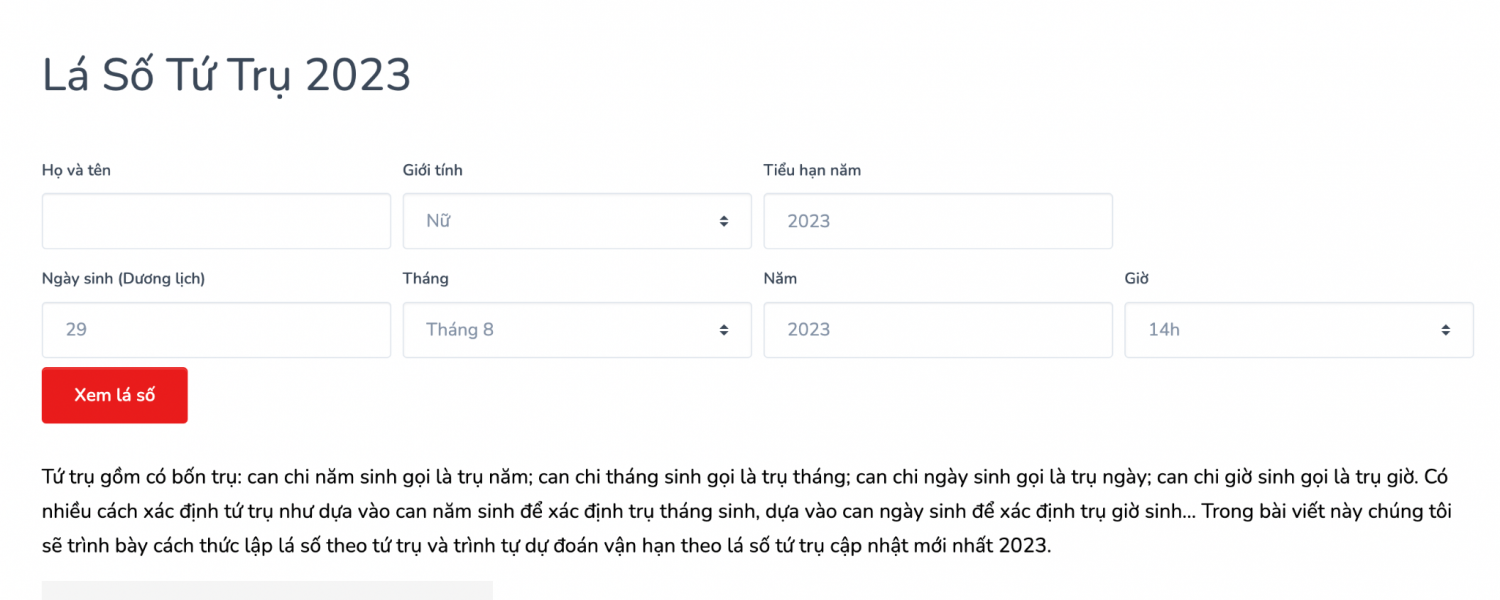Click the Họ và tên label

coord(76,170)
